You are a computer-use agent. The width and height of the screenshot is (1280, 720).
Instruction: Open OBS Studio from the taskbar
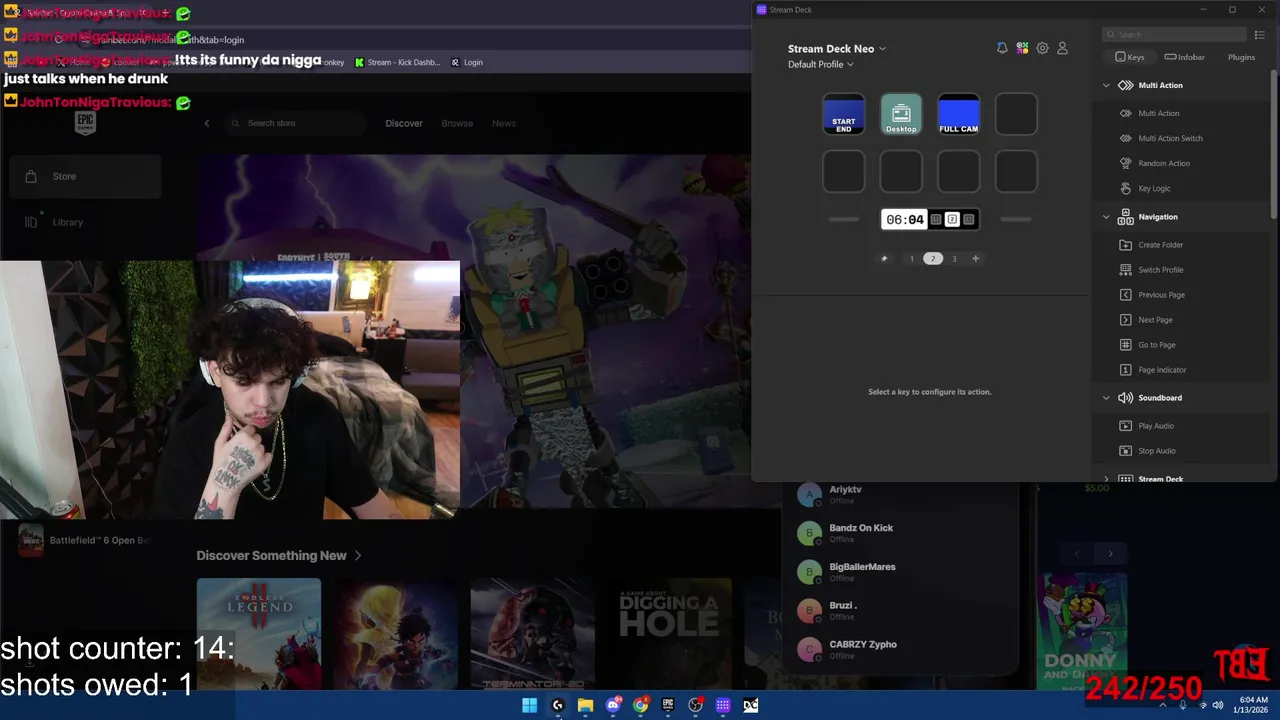[695, 705]
